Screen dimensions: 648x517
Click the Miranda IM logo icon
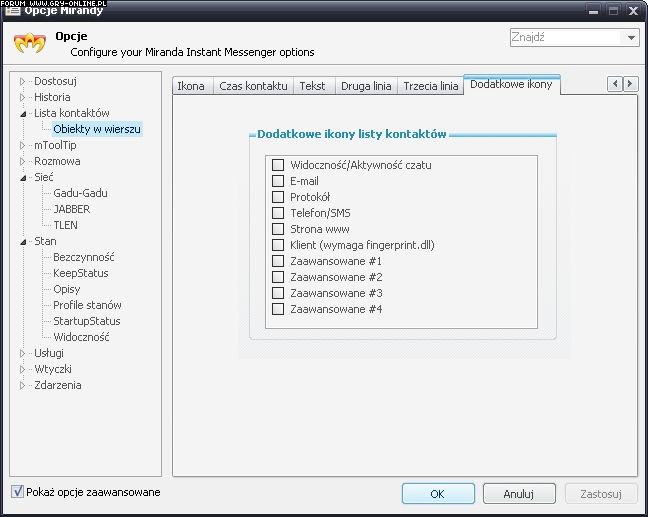(x=30, y=43)
